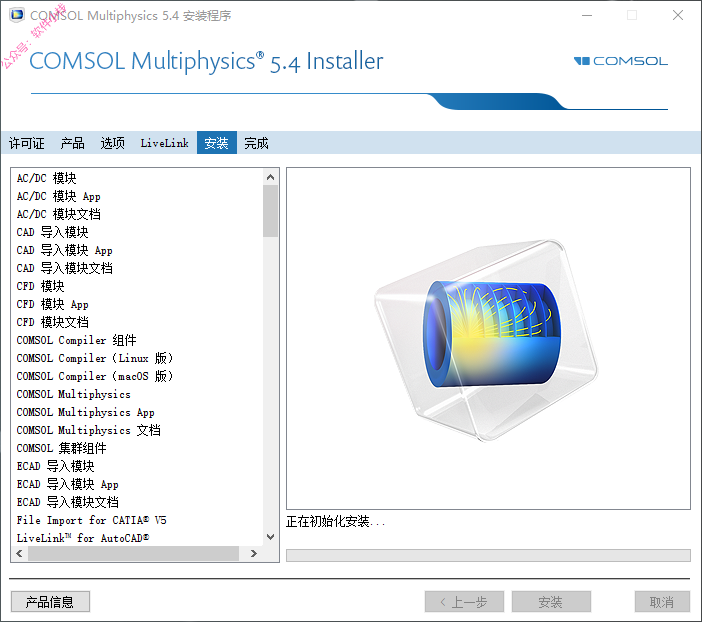Click the 上一步 back button
This screenshot has width=702, height=622.
(464, 601)
